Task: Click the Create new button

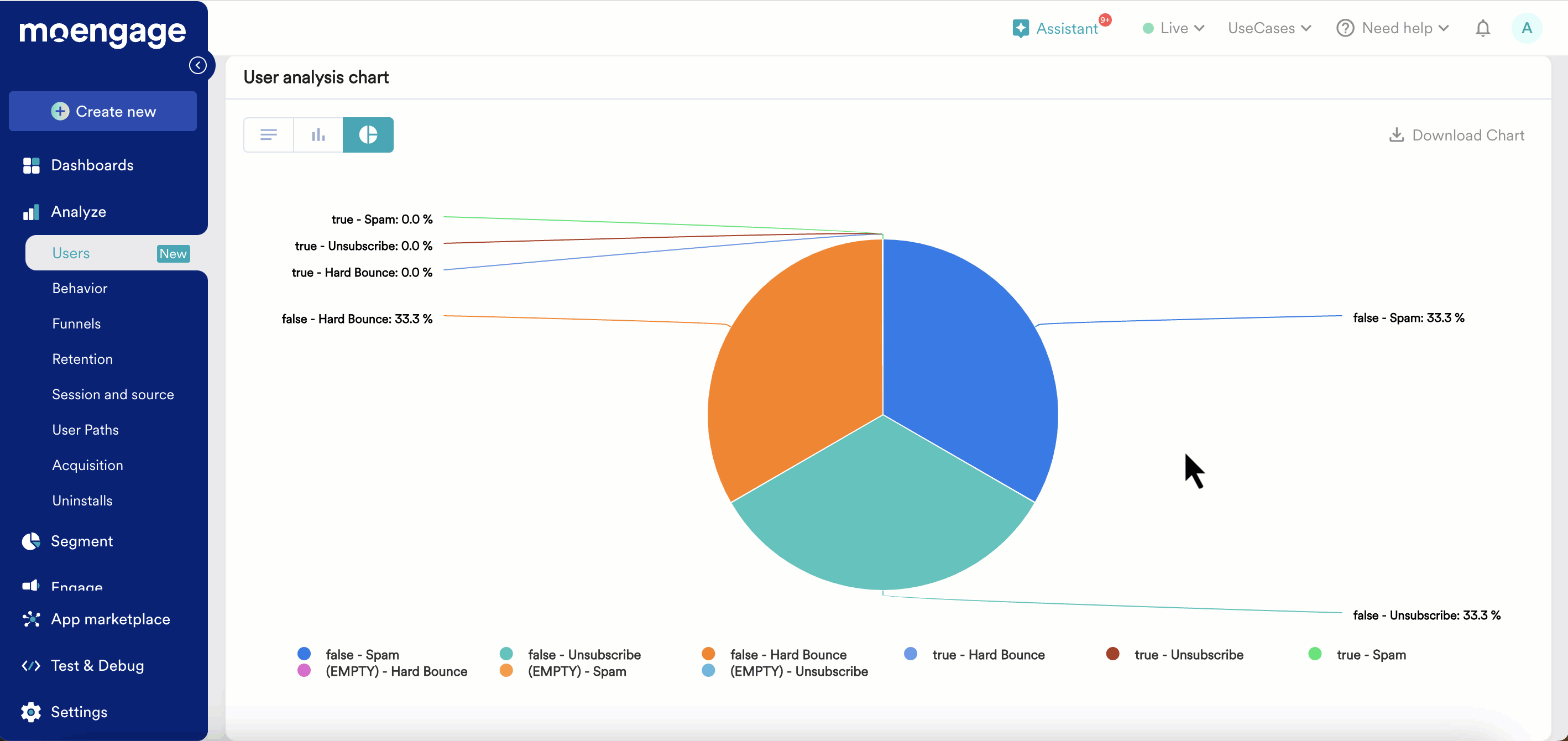Action: [103, 111]
